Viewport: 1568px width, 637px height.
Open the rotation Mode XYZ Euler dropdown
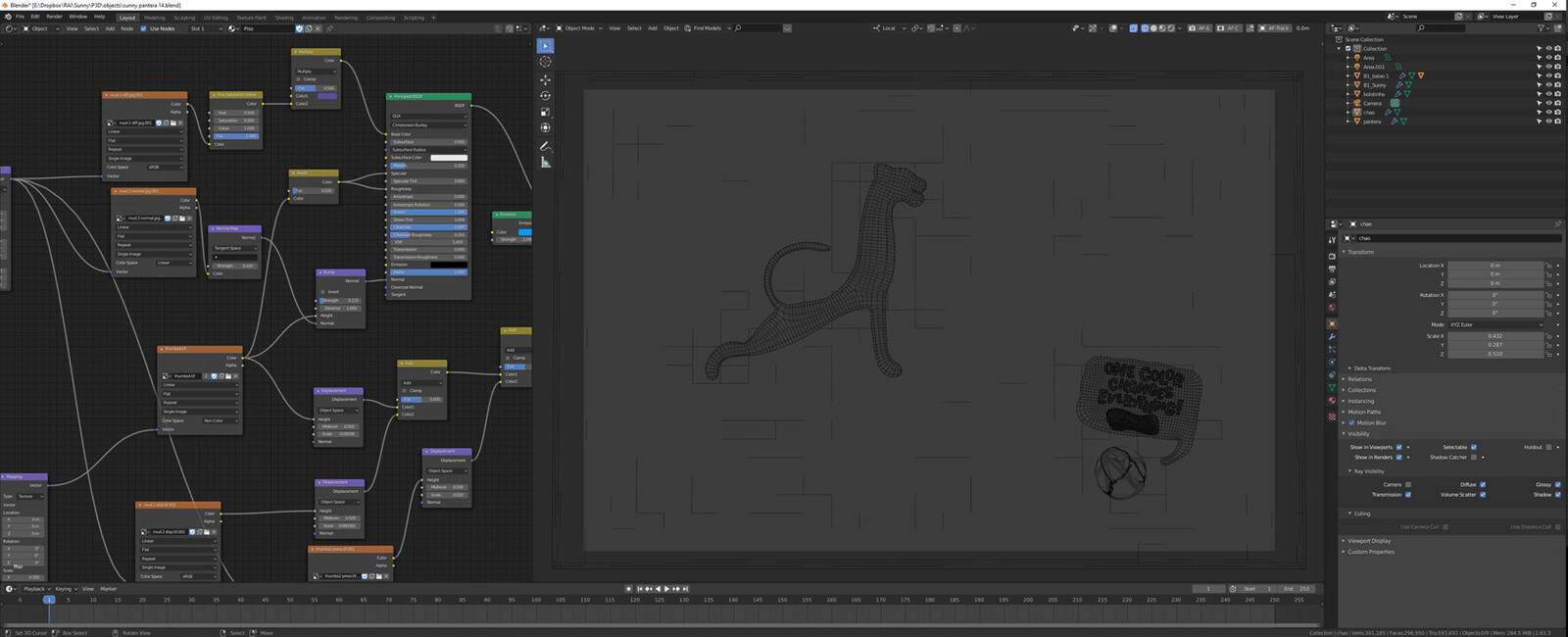tap(1496, 324)
